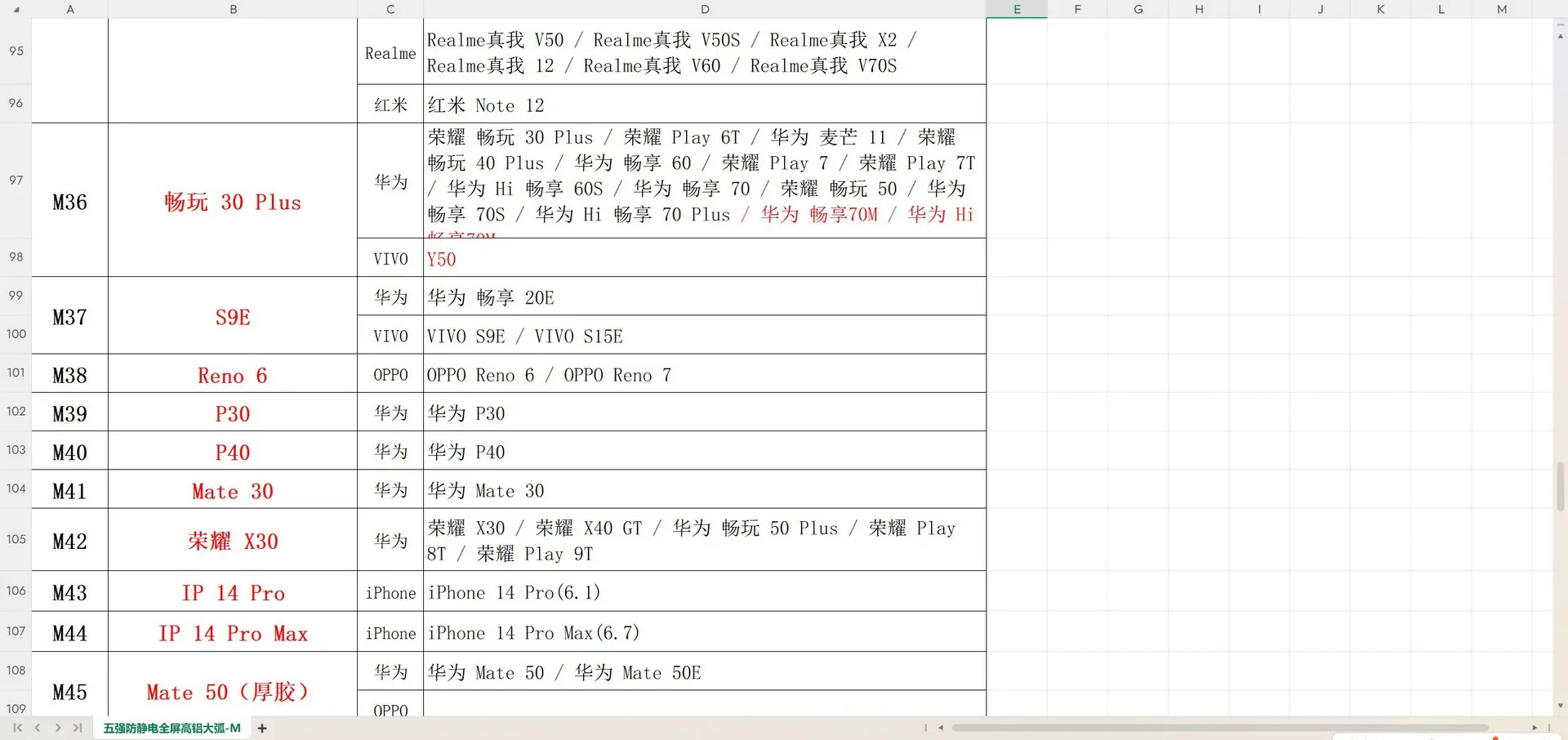Open the 五强防静电全屏高铝大弧-M sheet tab

(x=172, y=728)
